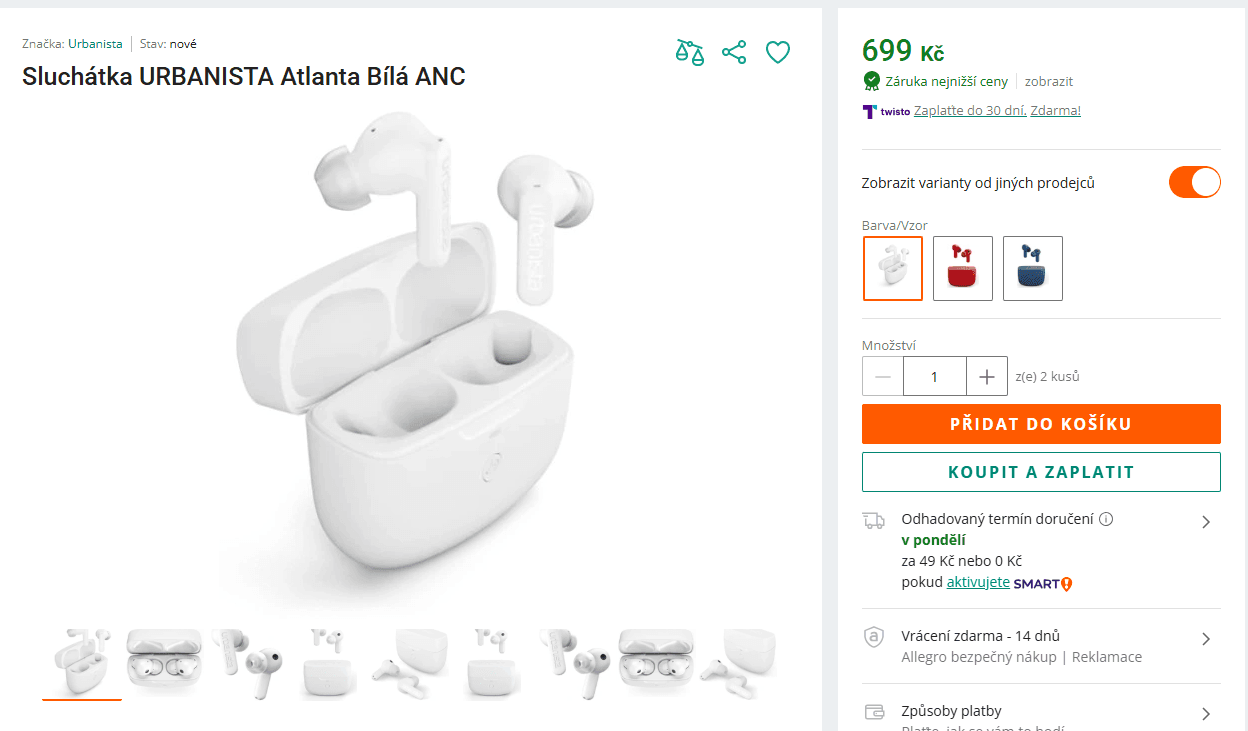Toggle showing variants from other sellers
The width and height of the screenshot is (1248, 731).
pos(1195,182)
